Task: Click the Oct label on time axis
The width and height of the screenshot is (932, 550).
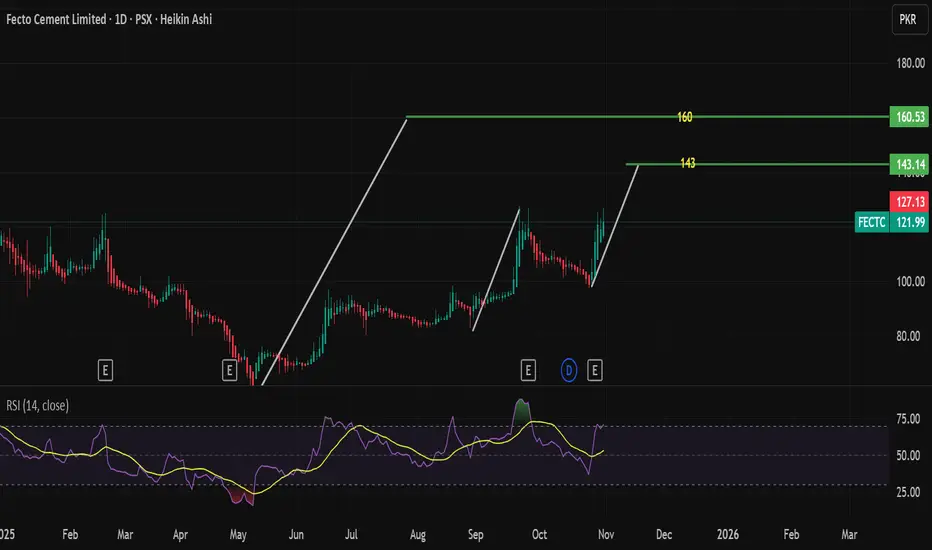Action: 539,534
